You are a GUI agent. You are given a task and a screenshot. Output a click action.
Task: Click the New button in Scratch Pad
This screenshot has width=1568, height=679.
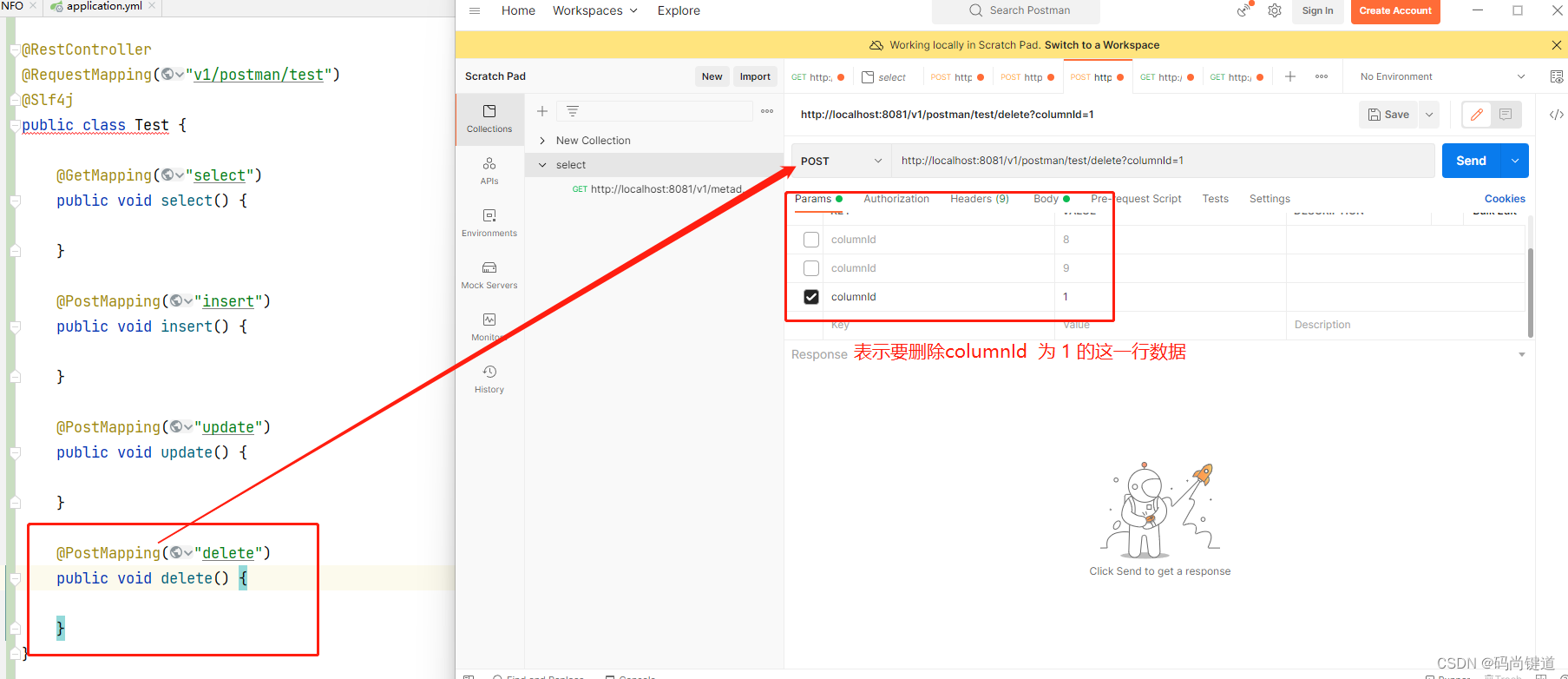coord(712,76)
